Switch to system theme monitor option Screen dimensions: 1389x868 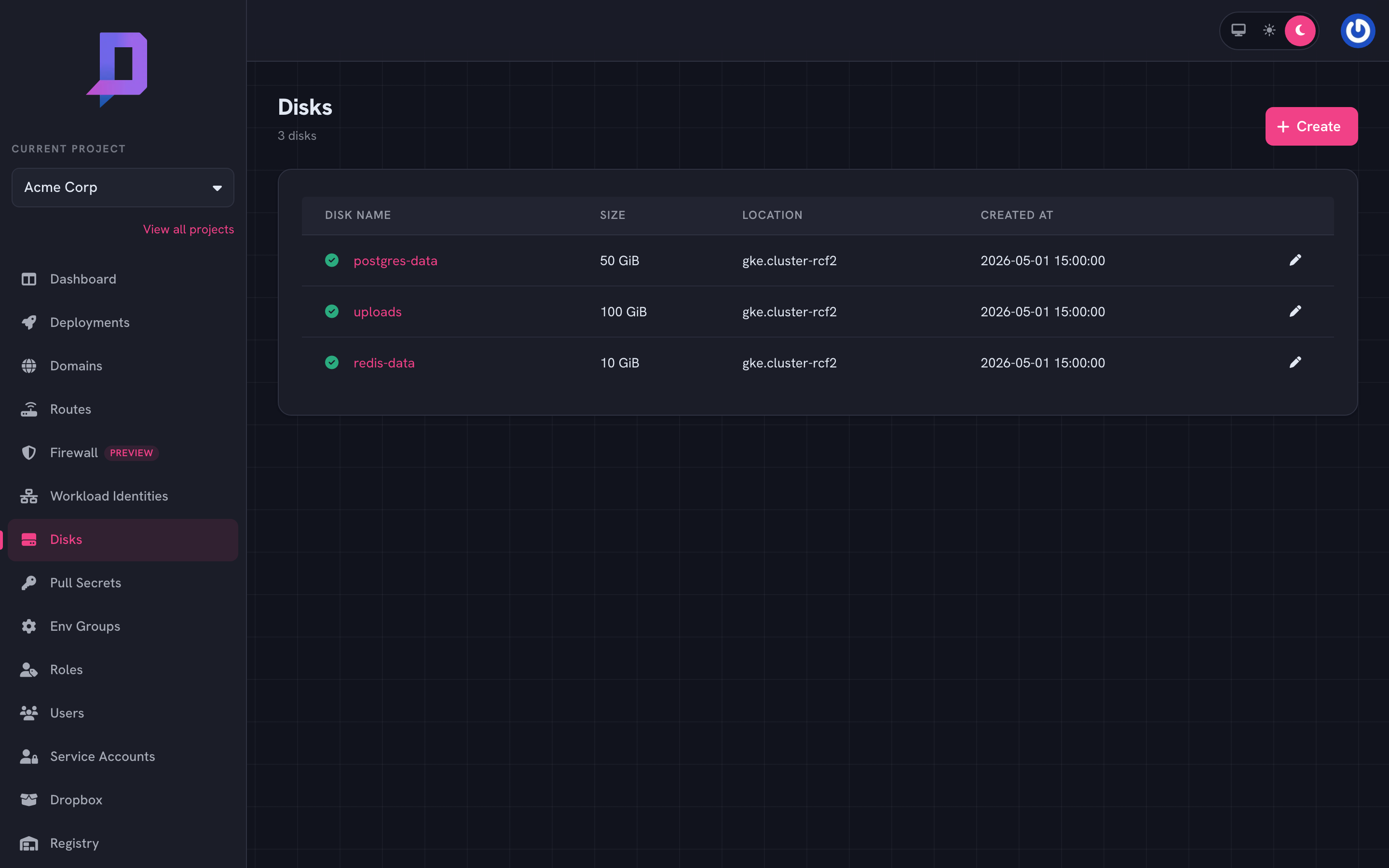1238,30
